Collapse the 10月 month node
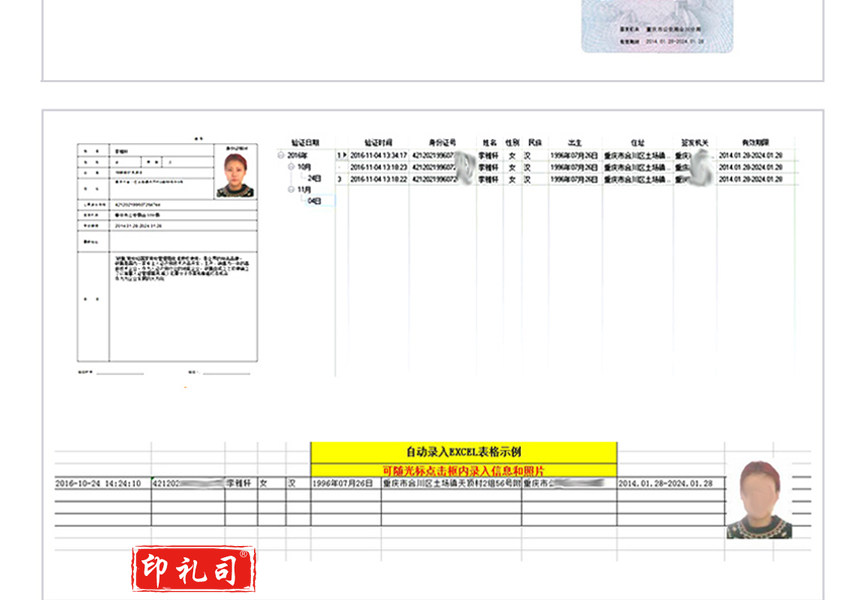Screen dimensions: 850x600 click(290, 167)
